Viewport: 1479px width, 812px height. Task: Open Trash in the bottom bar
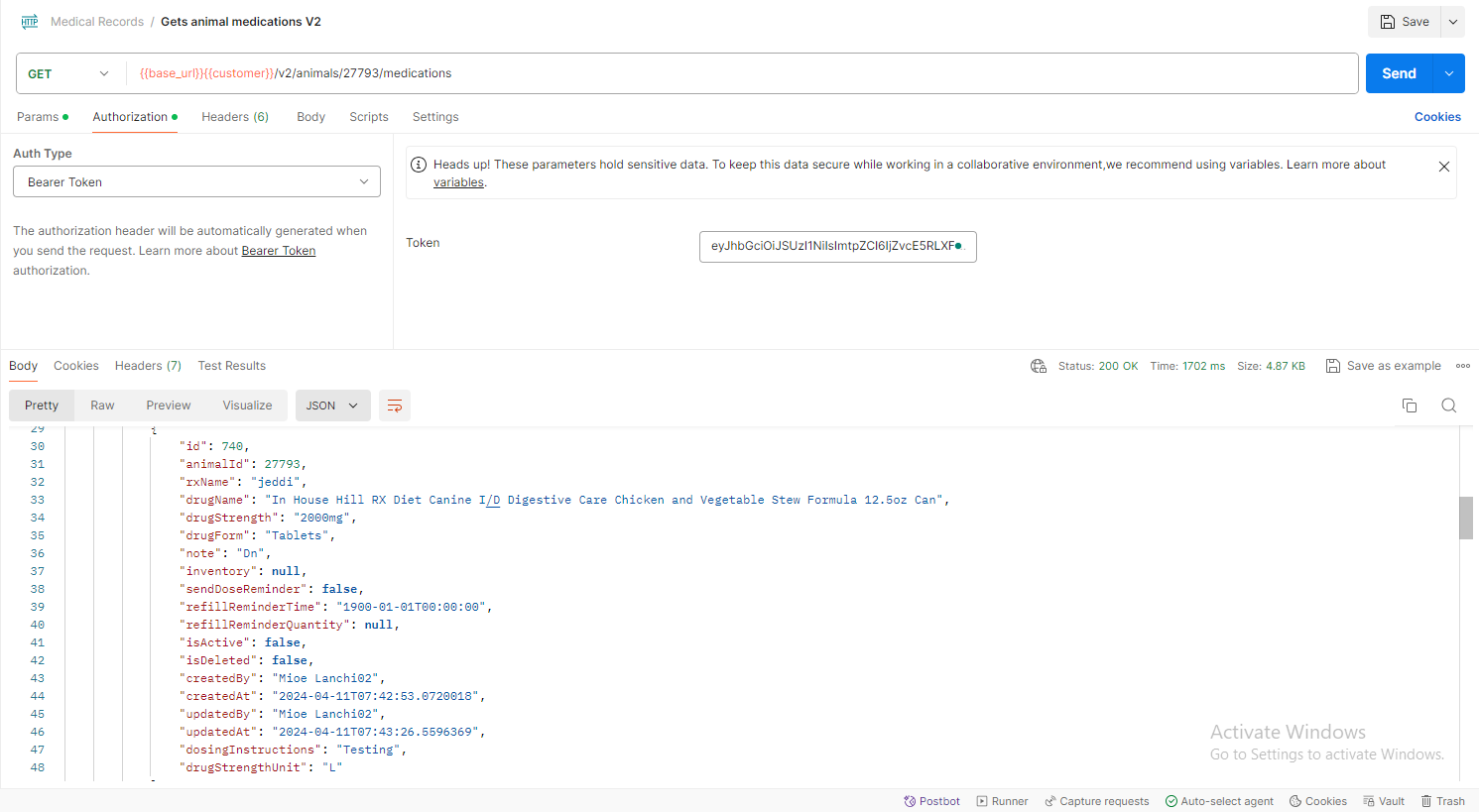pos(1442,801)
